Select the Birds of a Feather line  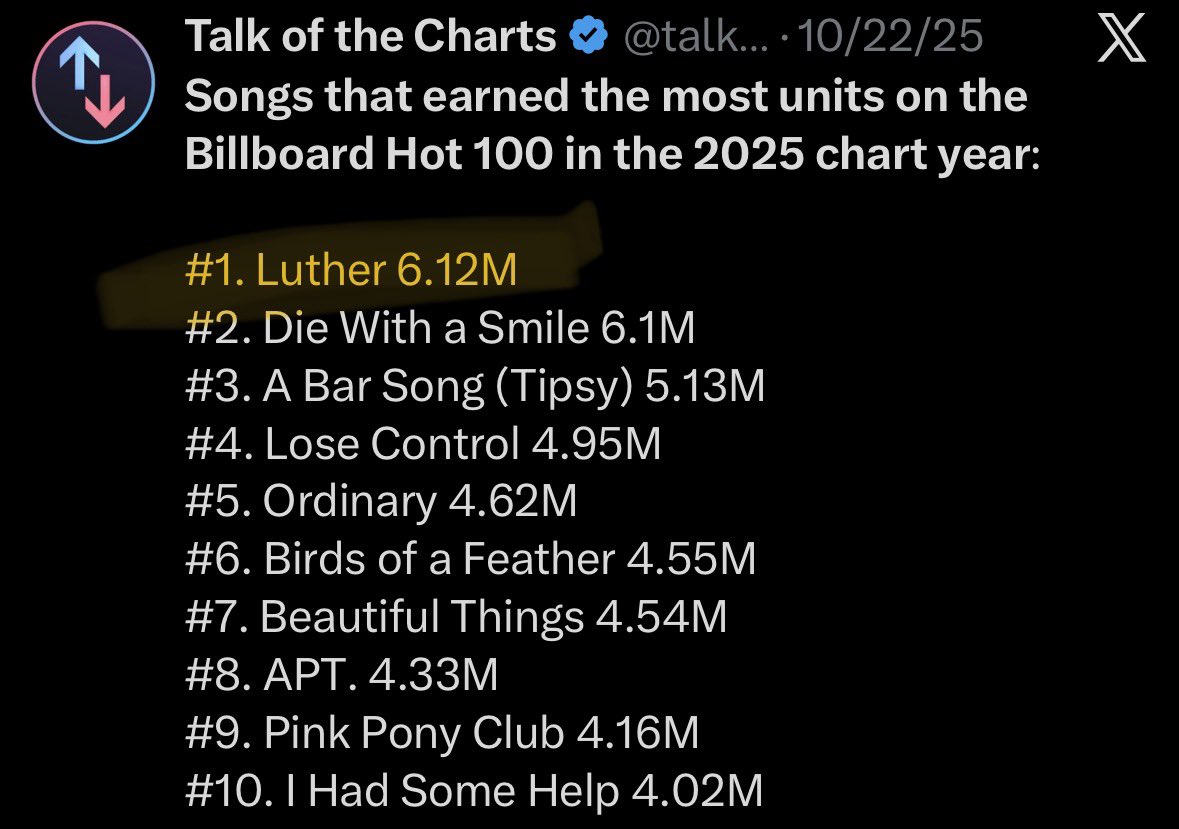pyautogui.click(x=470, y=559)
